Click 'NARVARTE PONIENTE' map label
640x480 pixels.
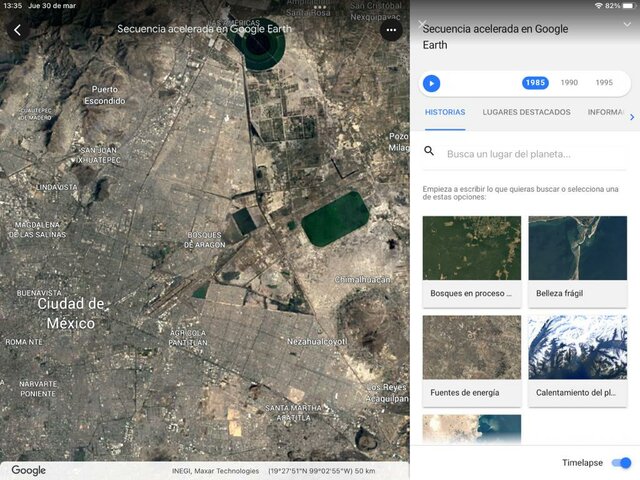38,389
